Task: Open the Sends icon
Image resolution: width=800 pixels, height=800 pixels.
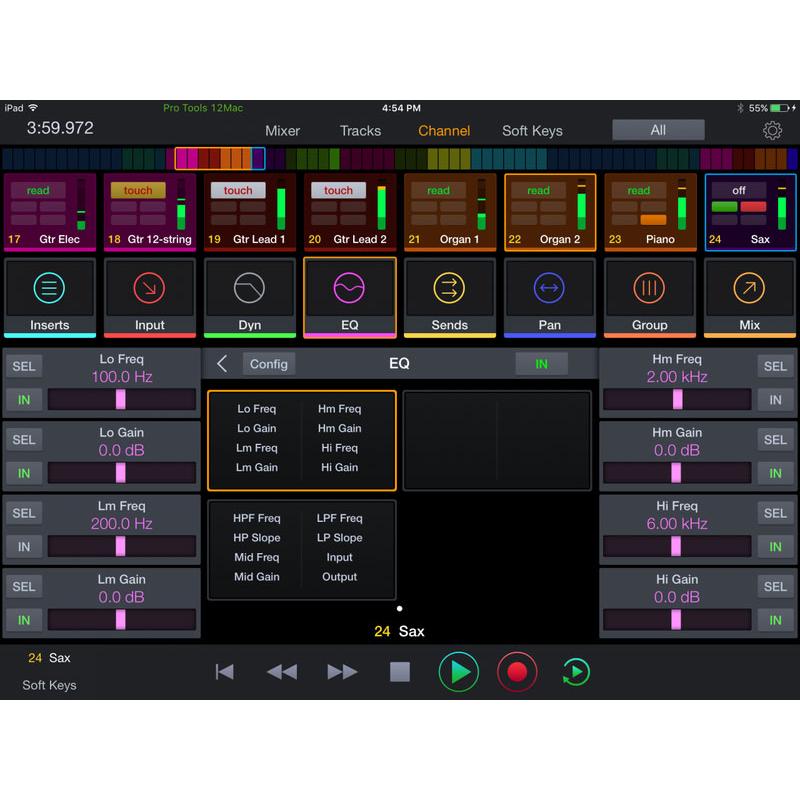Action: coord(450,297)
